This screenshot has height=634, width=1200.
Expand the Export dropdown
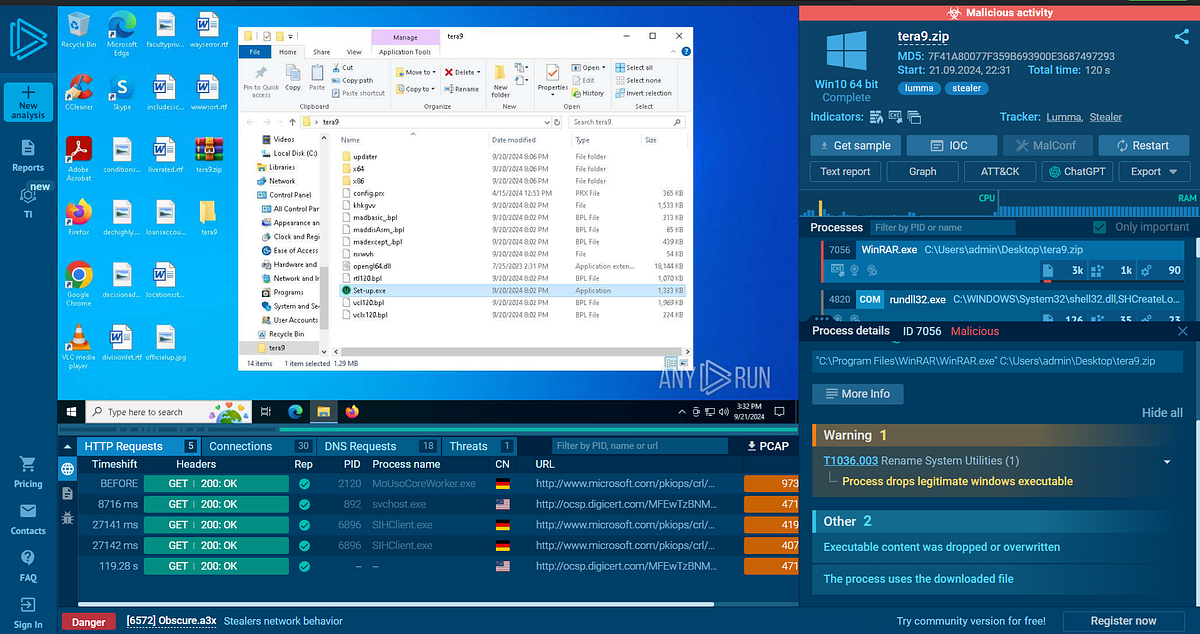point(1154,171)
